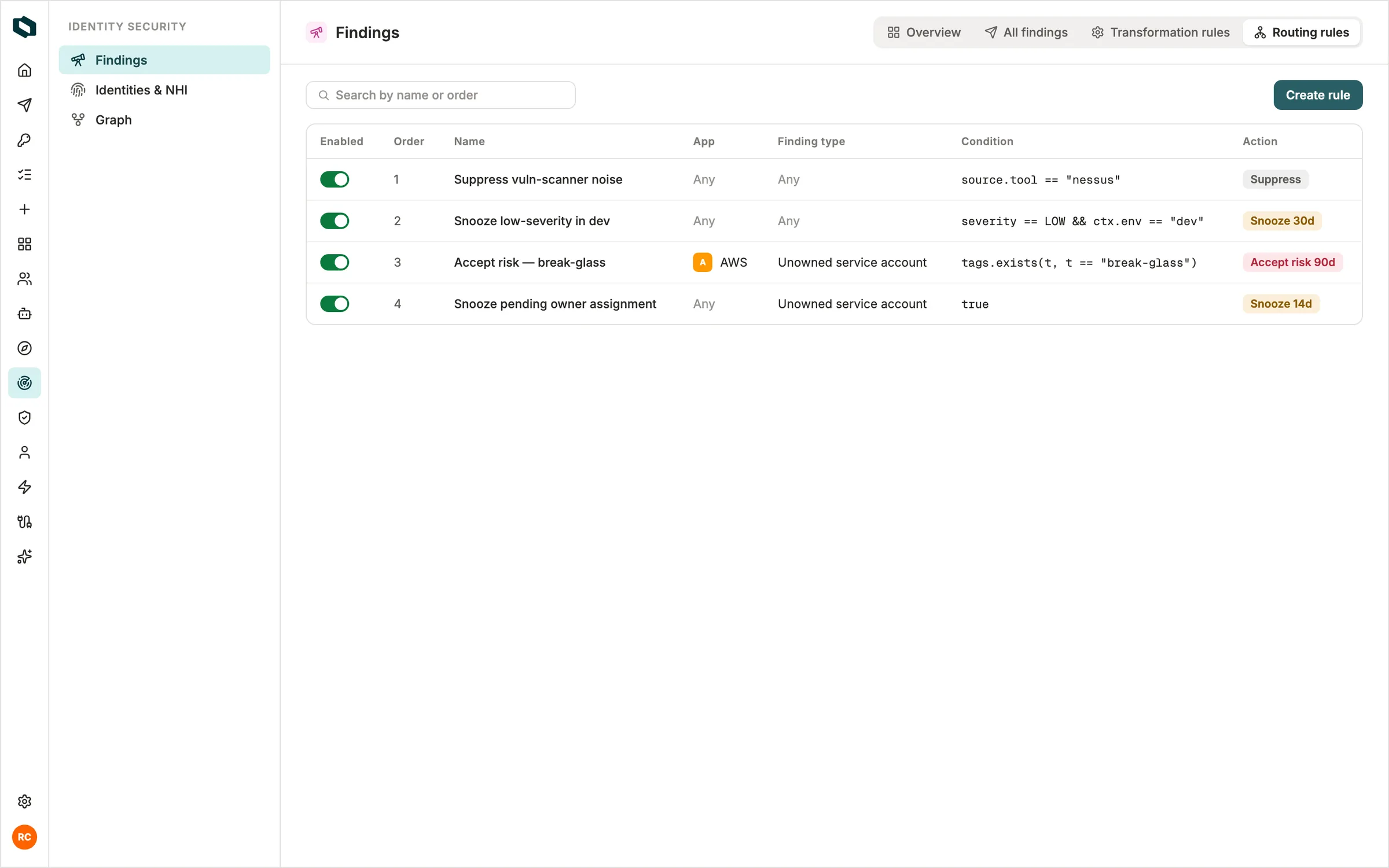Click the Name column header

click(x=469, y=141)
